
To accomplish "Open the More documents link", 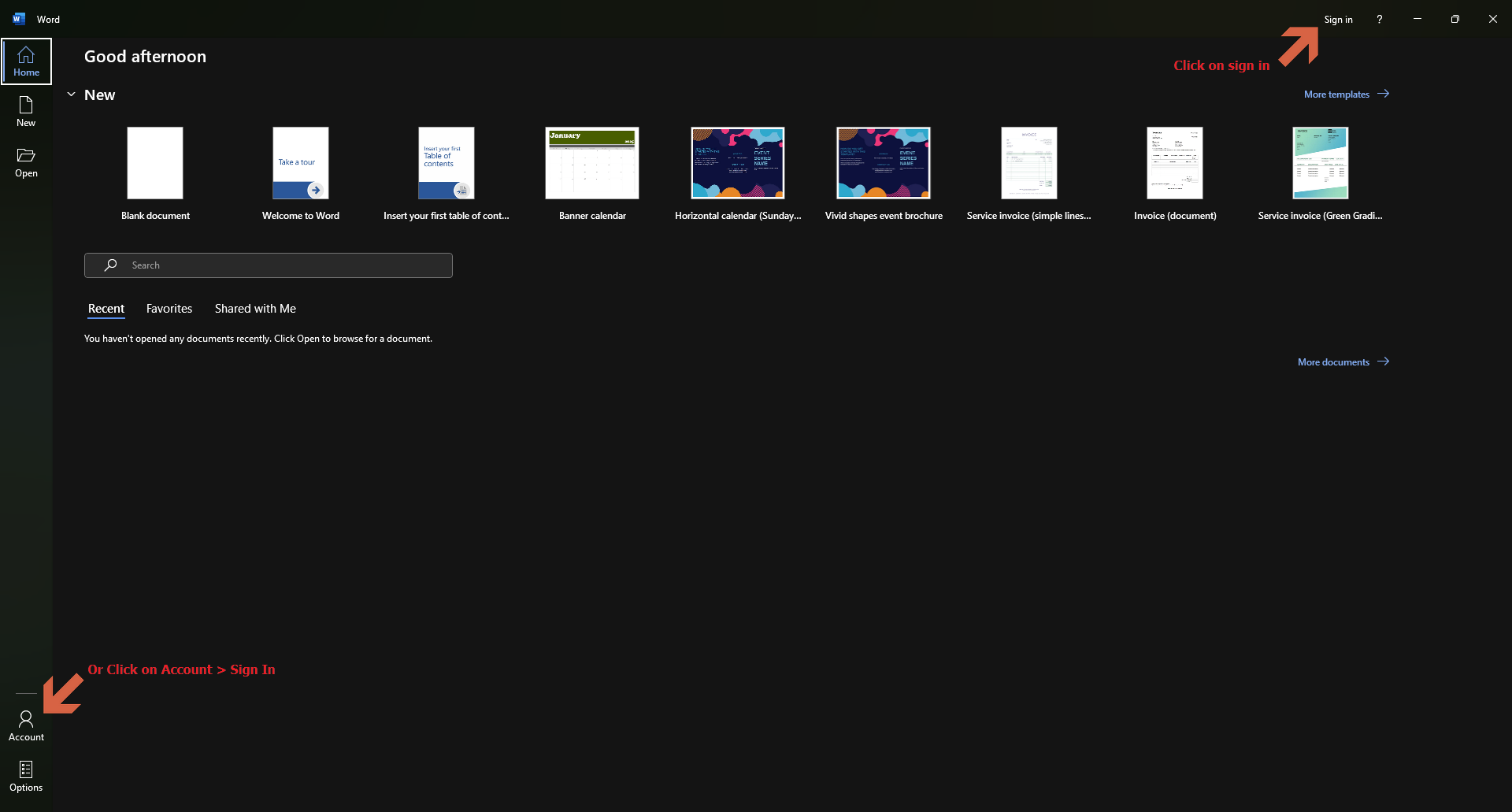I will [1343, 362].
